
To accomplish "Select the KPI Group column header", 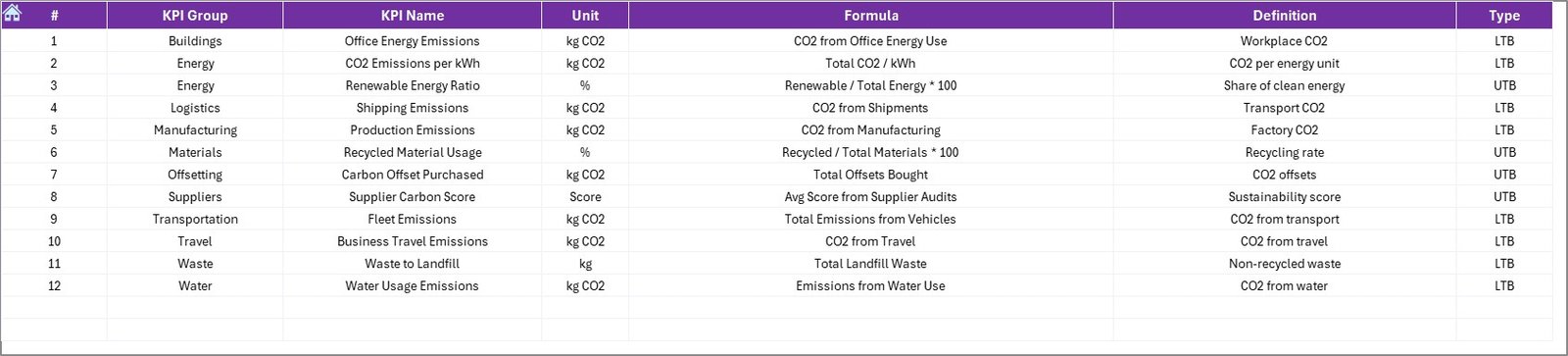I will (x=195, y=16).
